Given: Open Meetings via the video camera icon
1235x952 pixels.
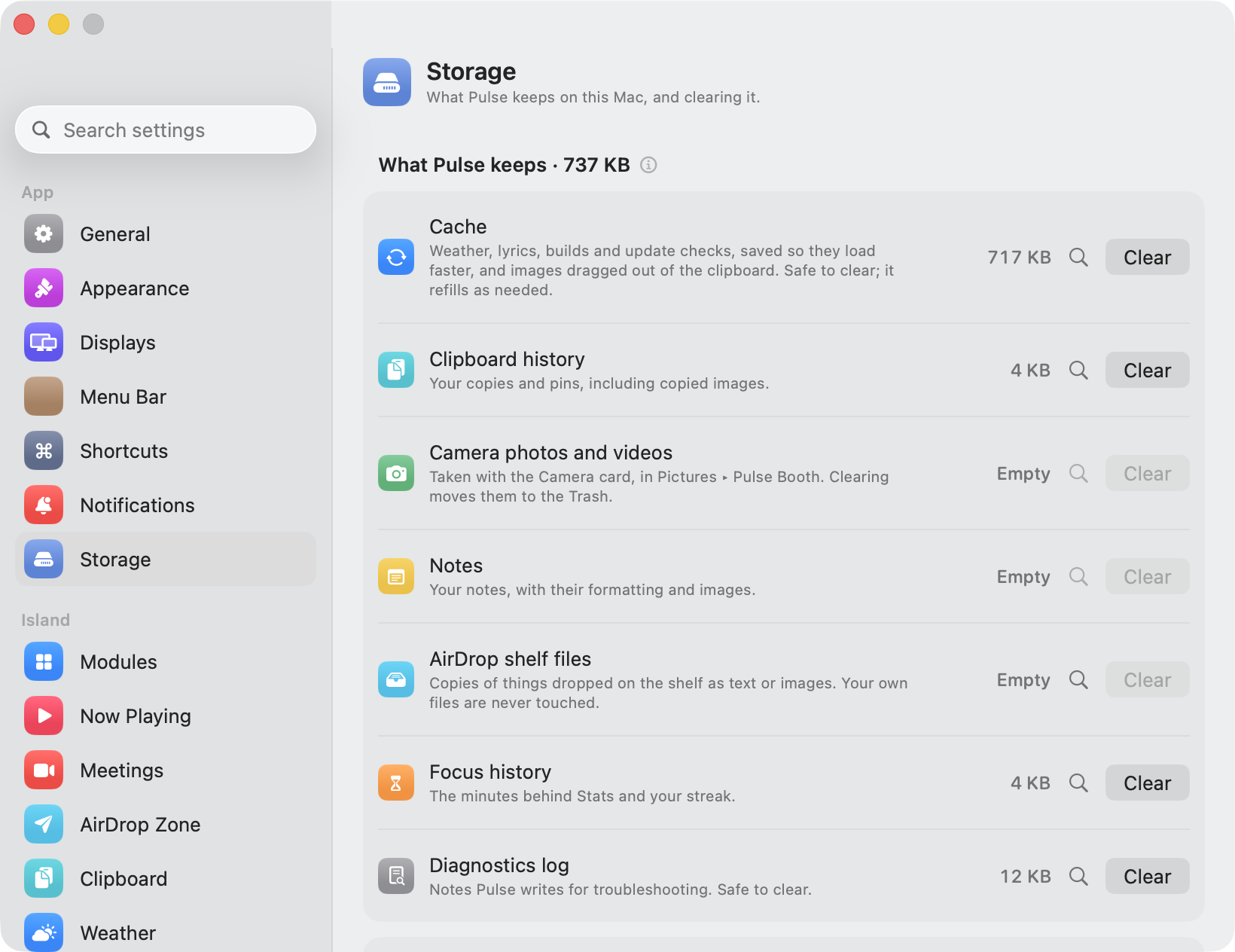Looking at the screenshot, I should (44, 770).
